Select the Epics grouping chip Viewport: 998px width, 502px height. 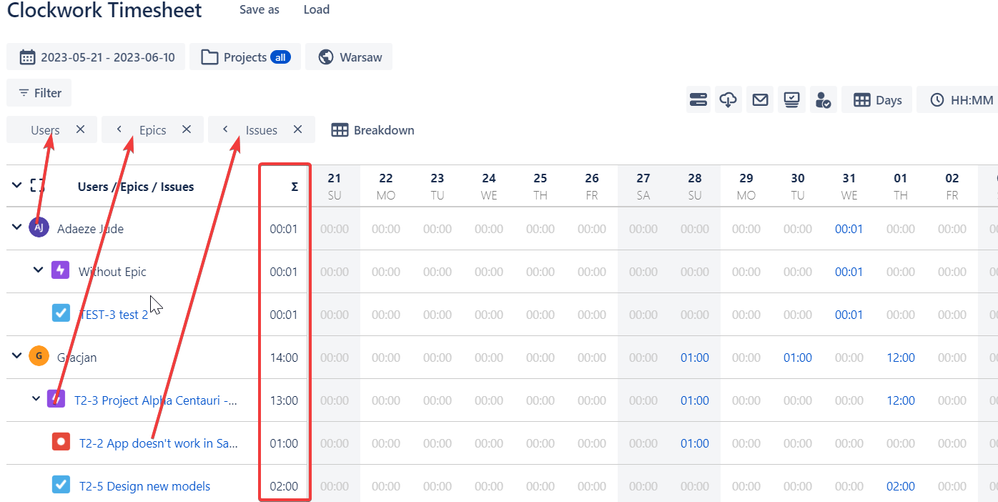[x=153, y=130]
